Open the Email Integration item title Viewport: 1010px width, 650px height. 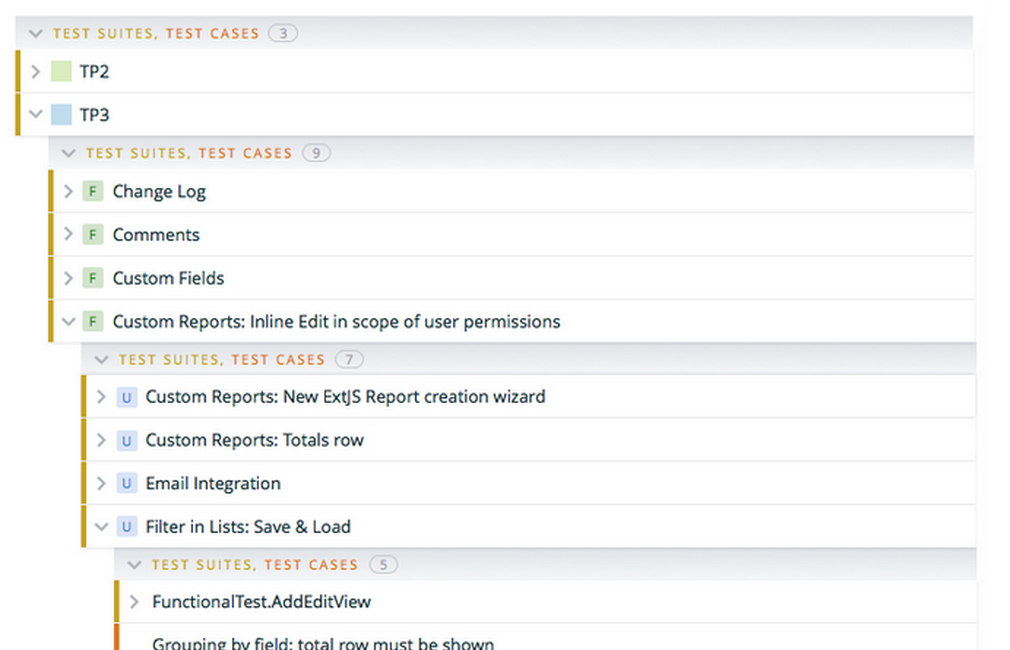pos(212,483)
